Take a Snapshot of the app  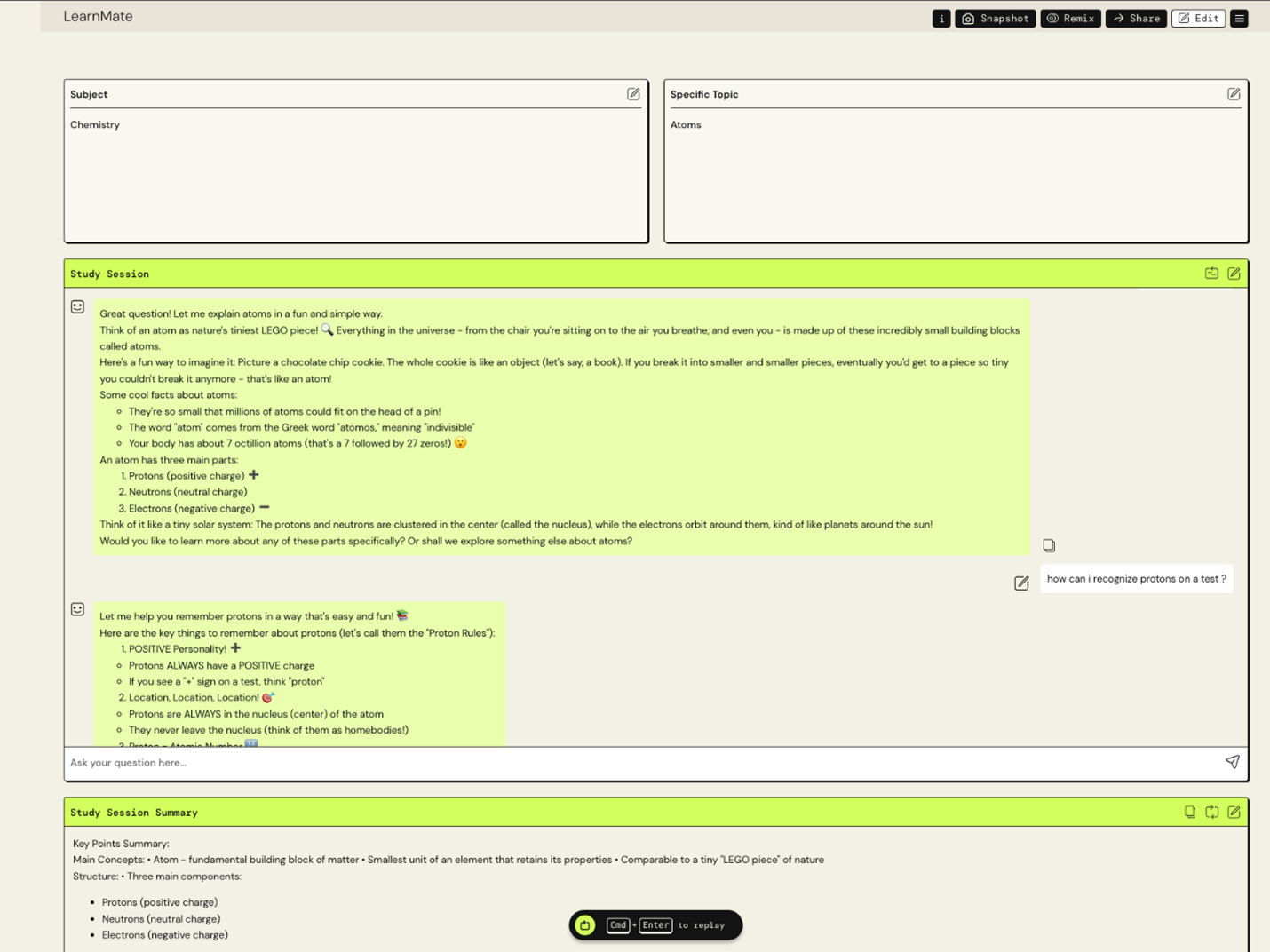[995, 19]
